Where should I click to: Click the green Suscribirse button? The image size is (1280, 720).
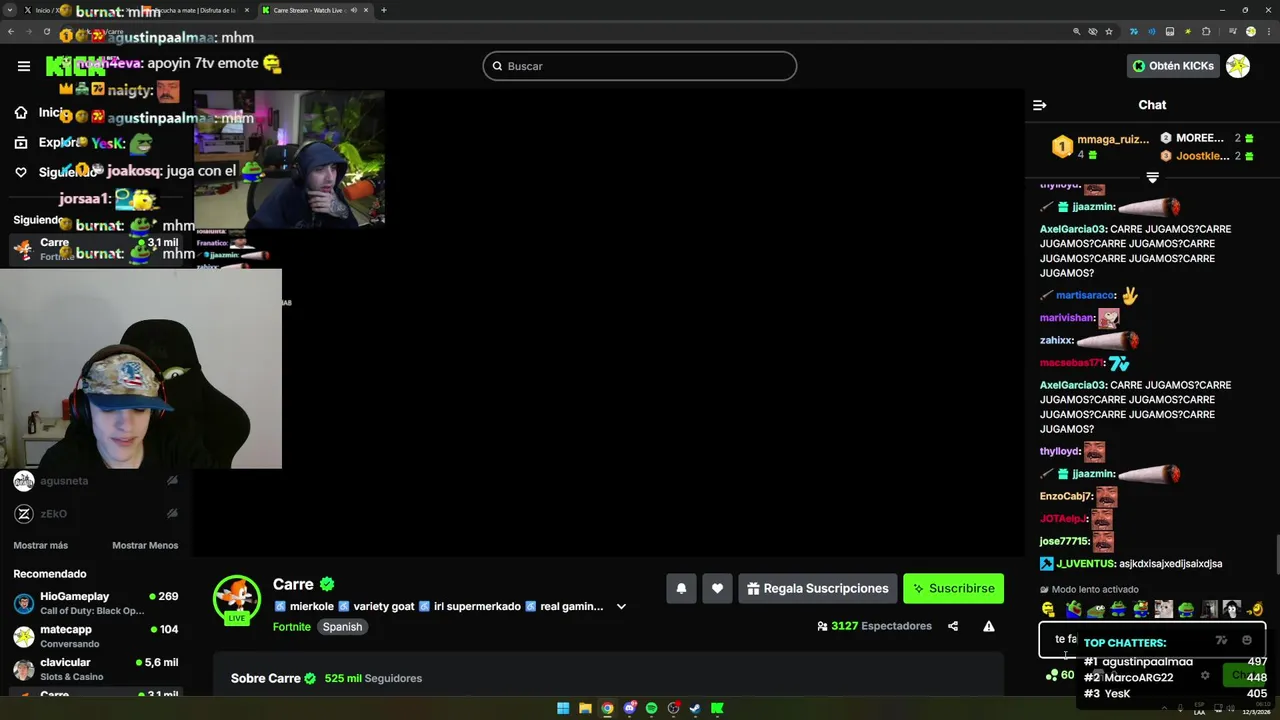tap(953, 588)
